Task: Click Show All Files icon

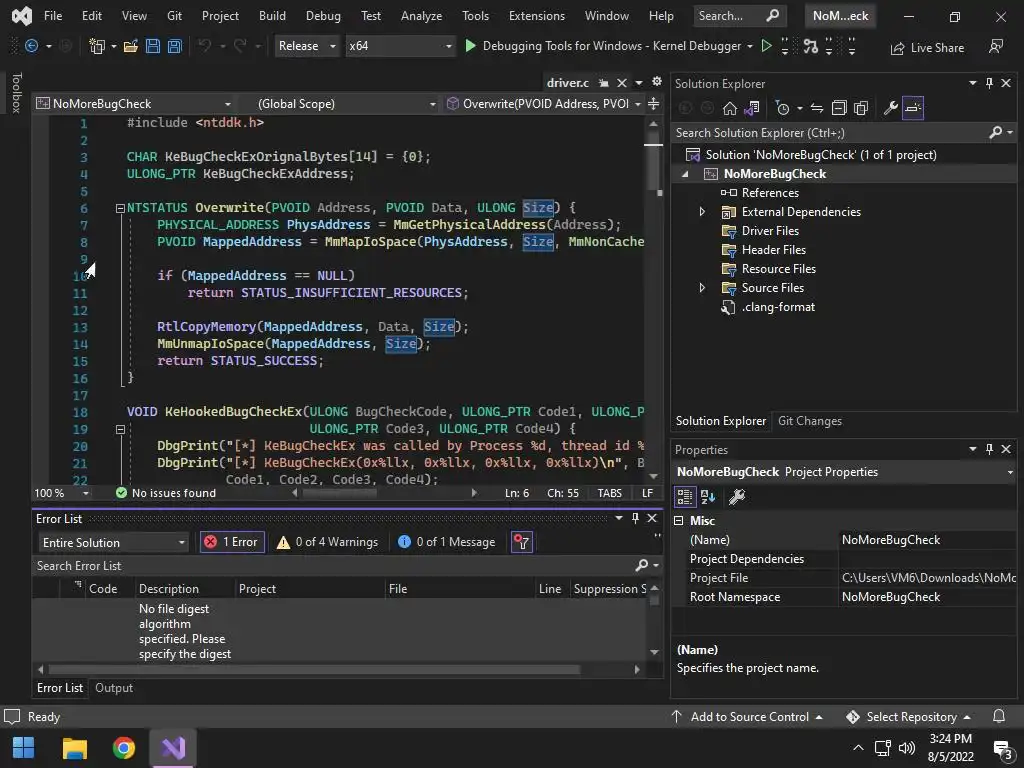Action: pos(861,108)
